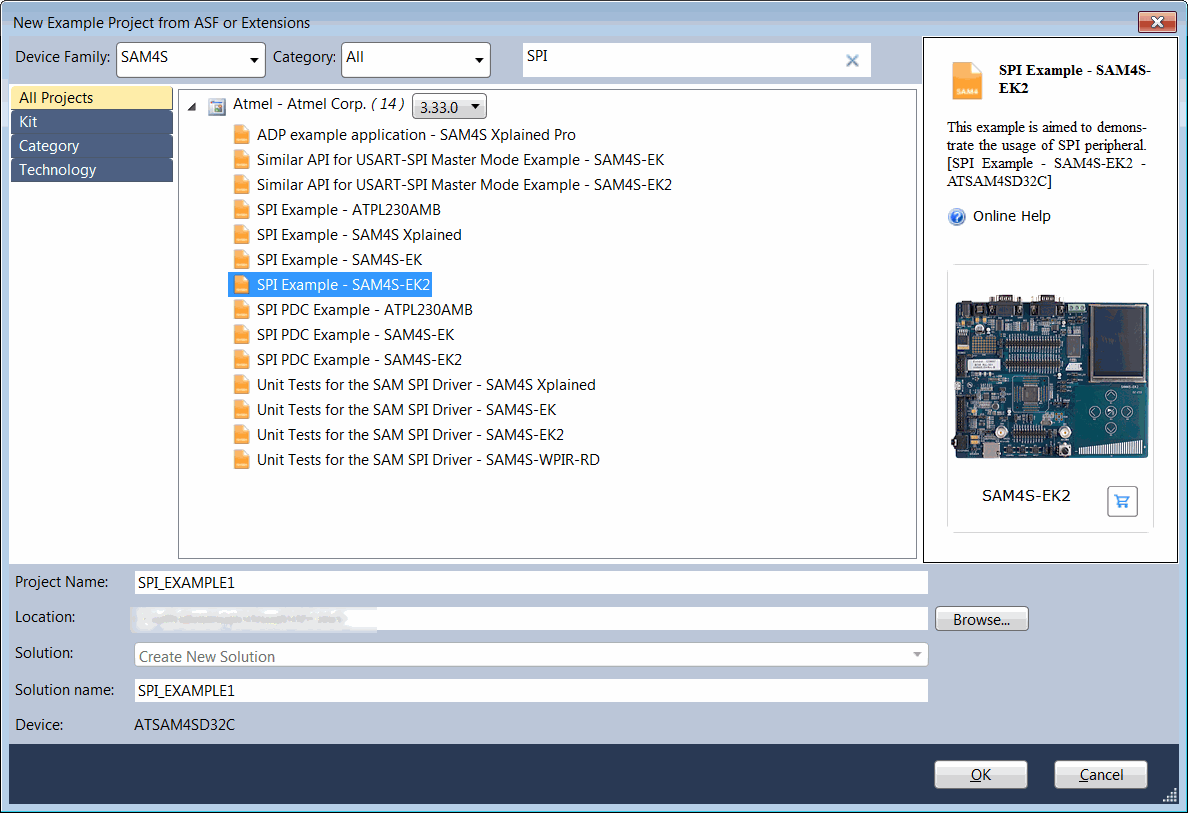Open the Online Help link

click(1011, 217)
